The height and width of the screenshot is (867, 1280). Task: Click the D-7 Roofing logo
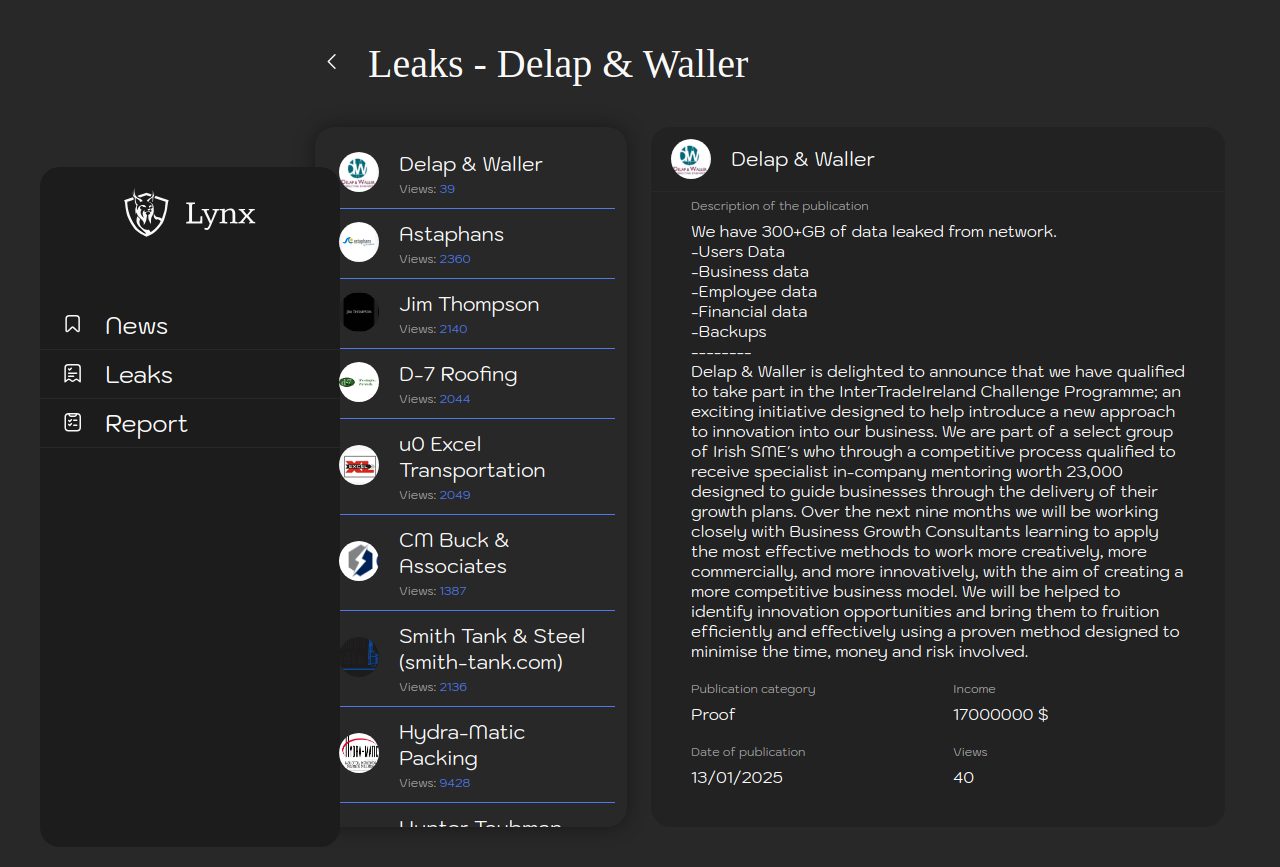(x=359, y=382)
